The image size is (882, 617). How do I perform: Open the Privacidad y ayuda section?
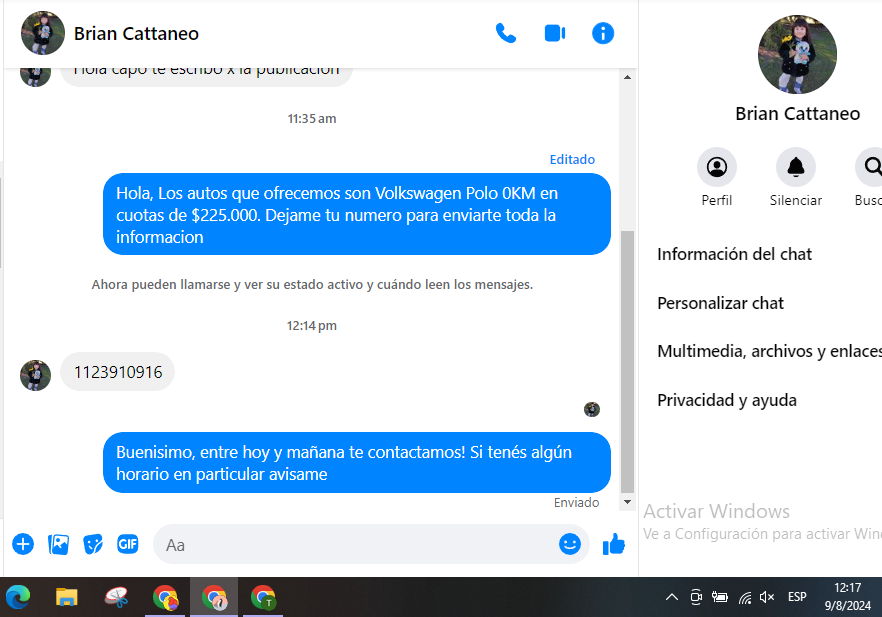coord(727,400)
